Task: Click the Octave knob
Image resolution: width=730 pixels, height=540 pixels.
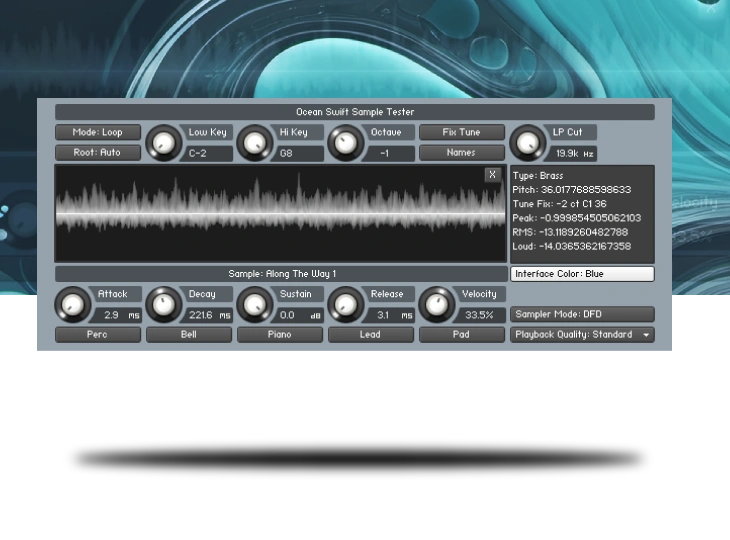Action: click(x=345, y=143)
